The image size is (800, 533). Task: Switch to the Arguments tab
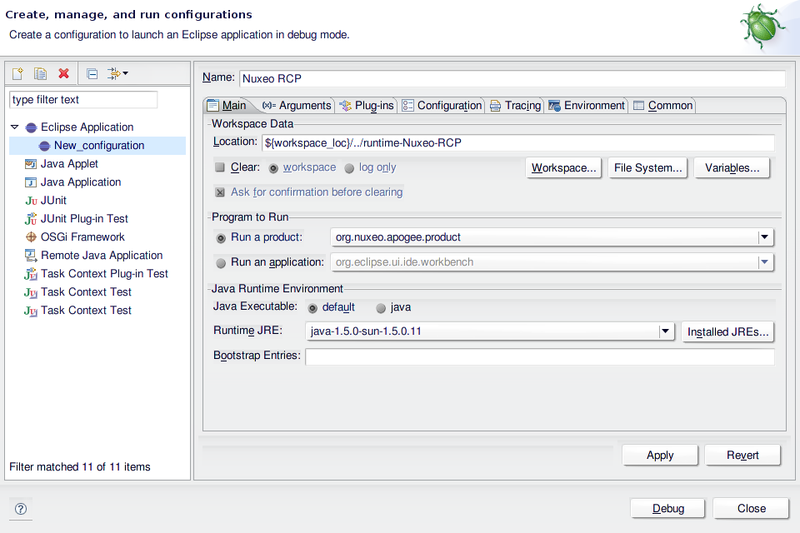coord(296,106)
